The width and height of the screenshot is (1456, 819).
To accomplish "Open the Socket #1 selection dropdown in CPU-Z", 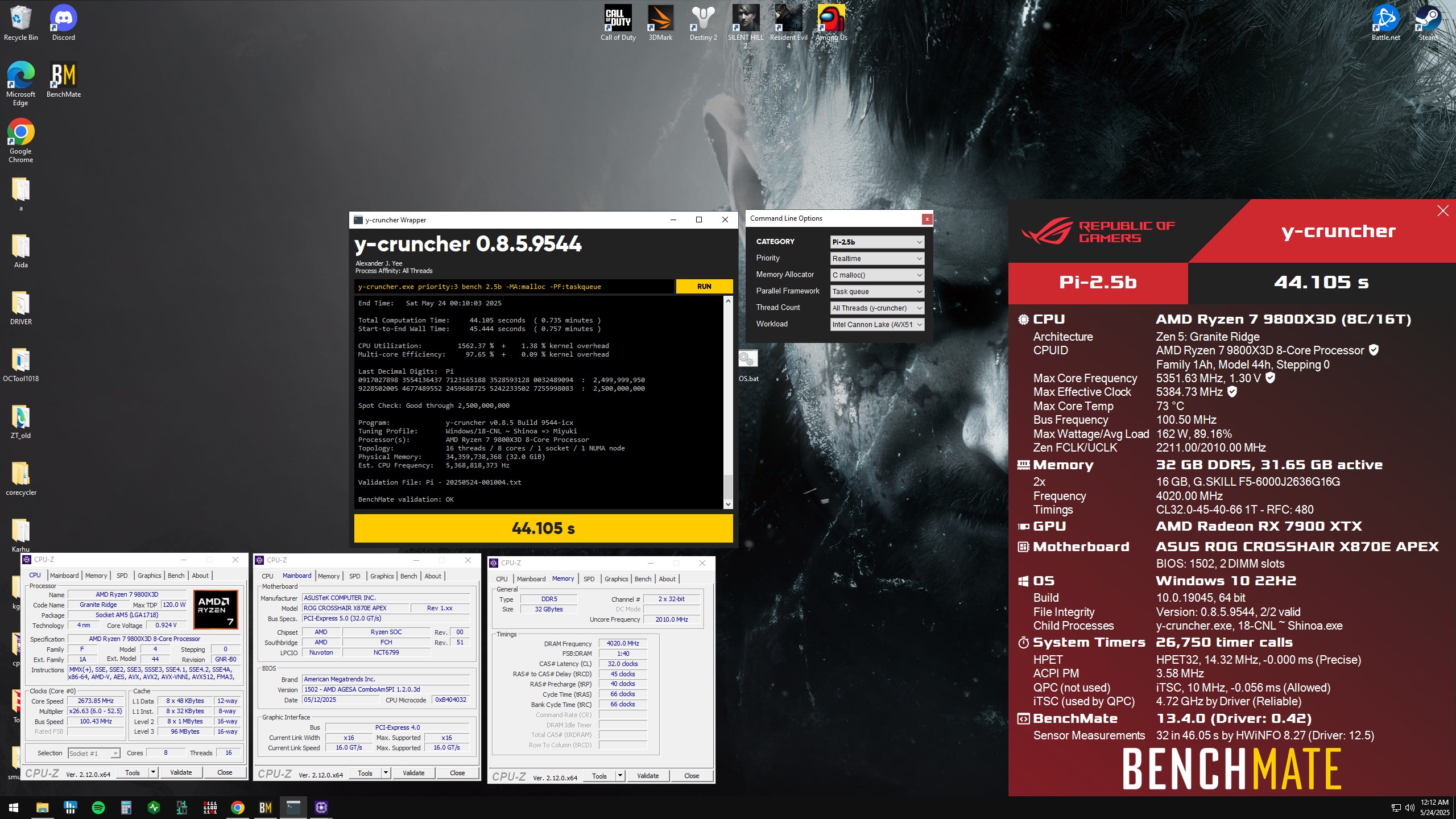I will (x=94, y=753).
